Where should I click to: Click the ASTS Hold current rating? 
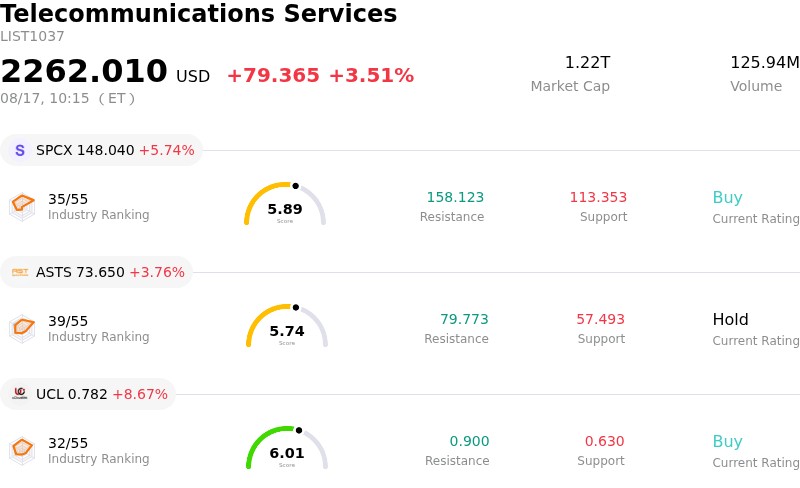click(x=730, y=320)
